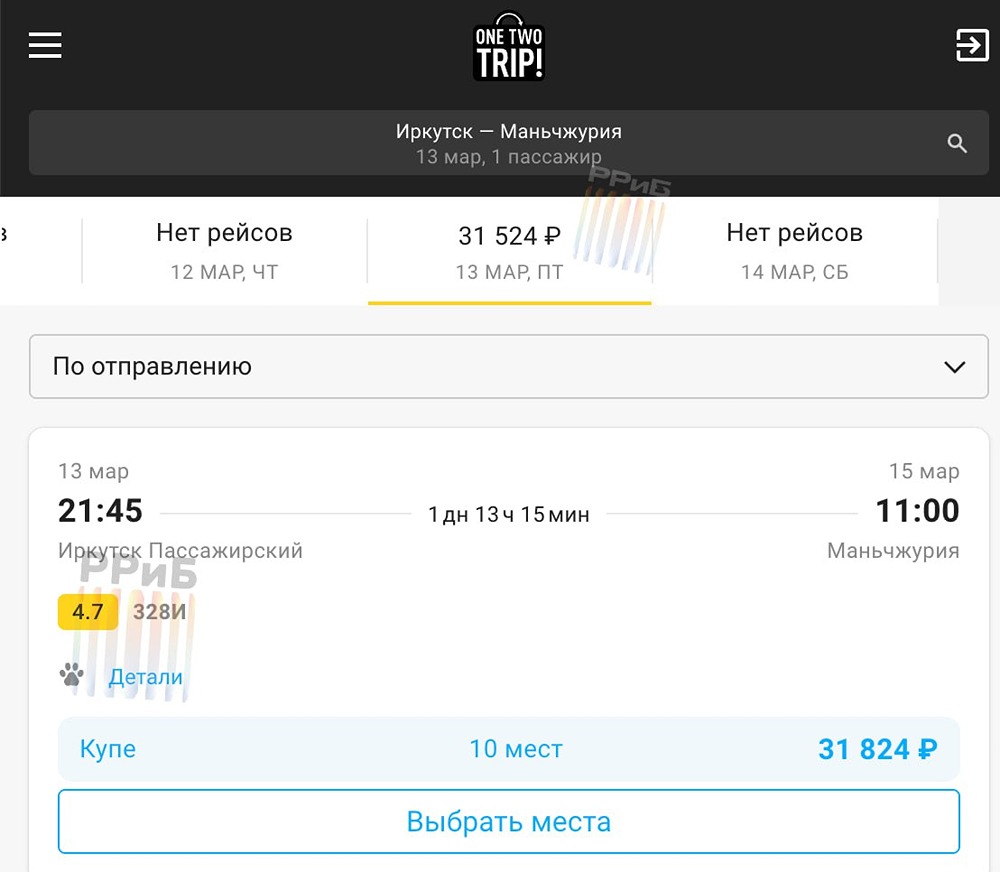
Task: Click the "10 мест" seats availability text
Action: click(516, 749)
